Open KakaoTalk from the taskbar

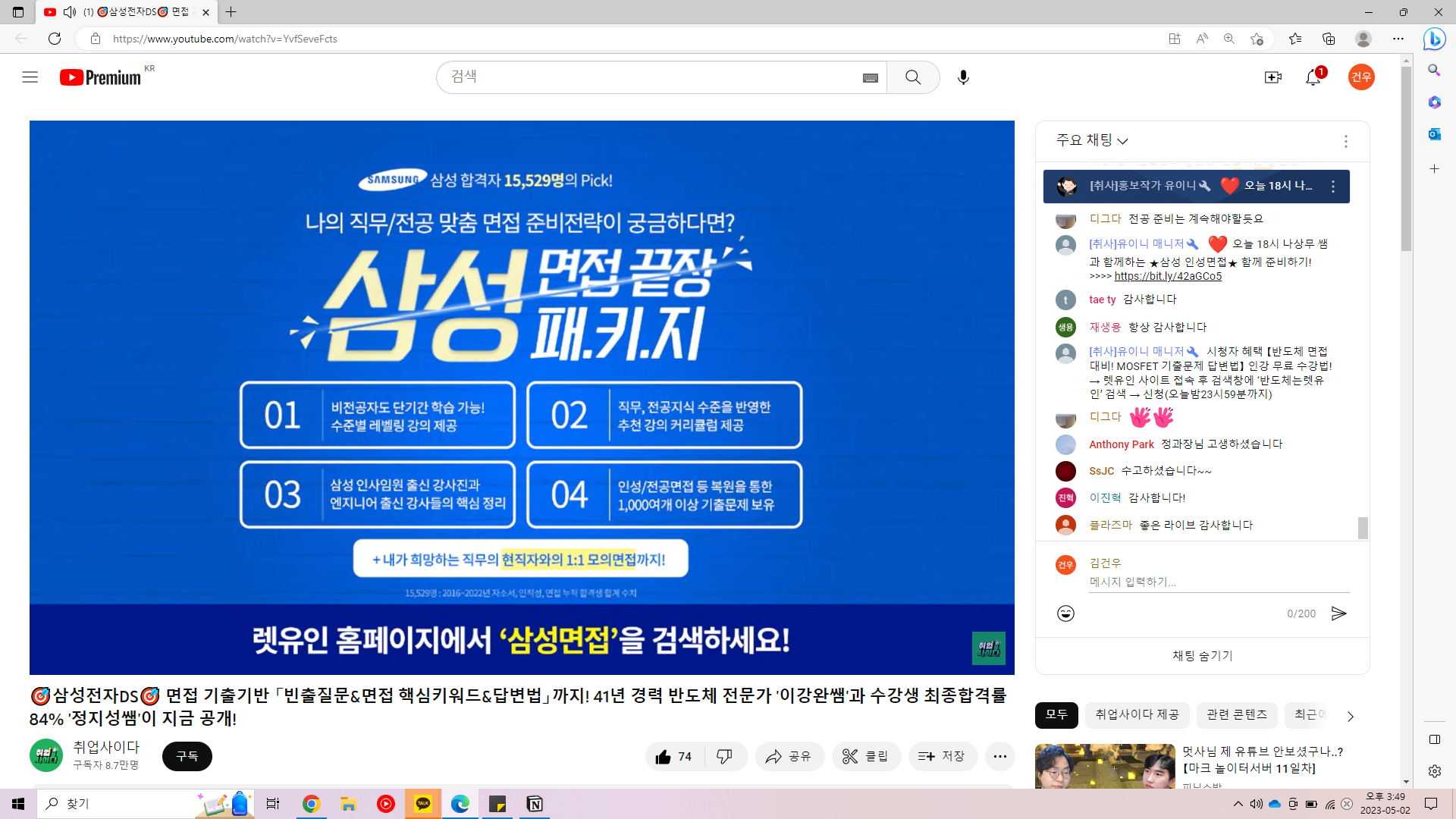(423, 804)
